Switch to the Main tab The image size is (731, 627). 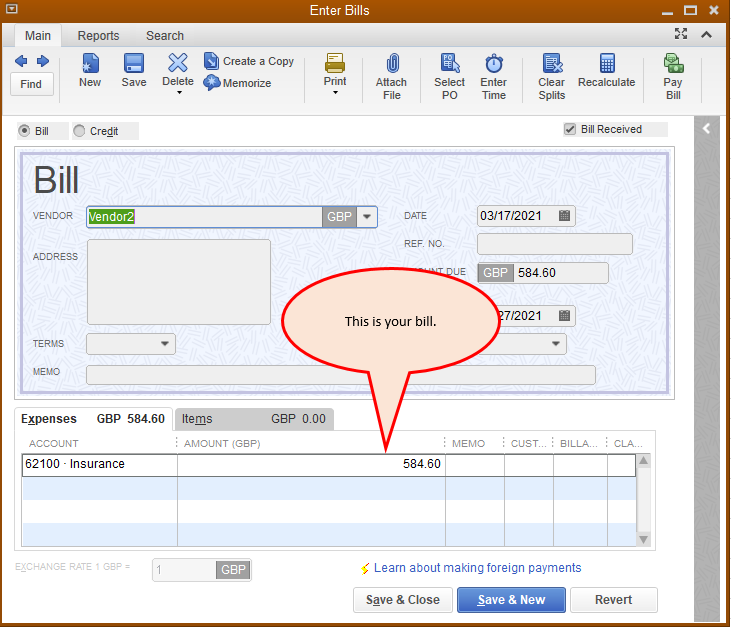(38, 35)
